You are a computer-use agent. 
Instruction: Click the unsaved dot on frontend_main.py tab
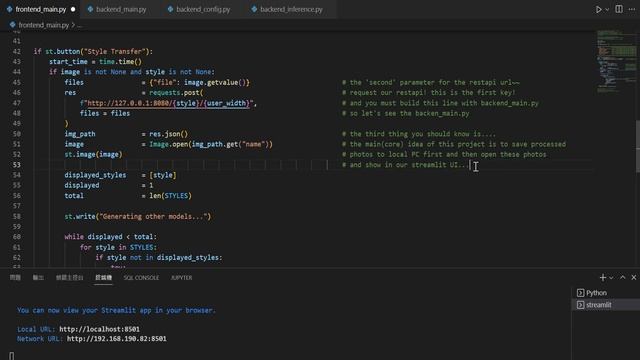(73, 9)
